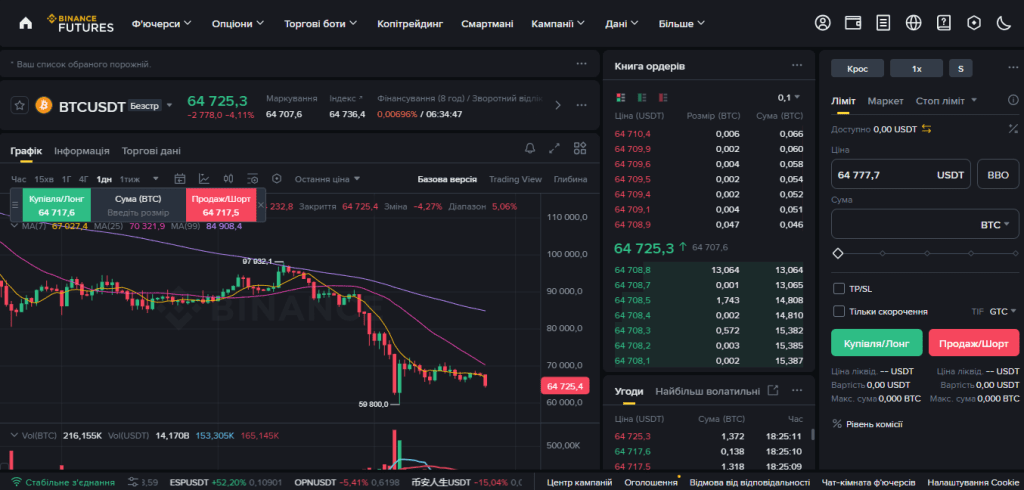Collapse the MA indicator legend chevron

click(x=14, y=226)
